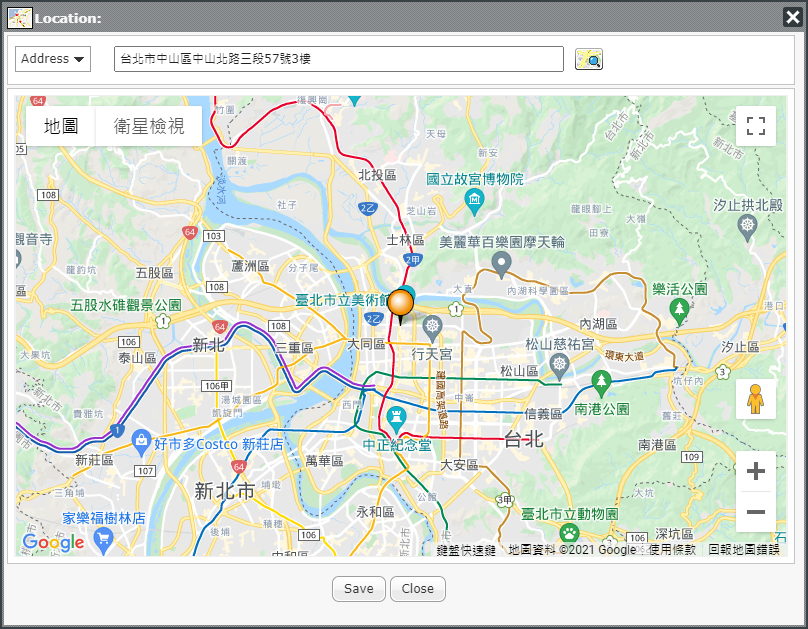This screenshot has height=629, width=808.
Task: Select 家樂福樹林店 shopping cart pin
Action: 104,541
